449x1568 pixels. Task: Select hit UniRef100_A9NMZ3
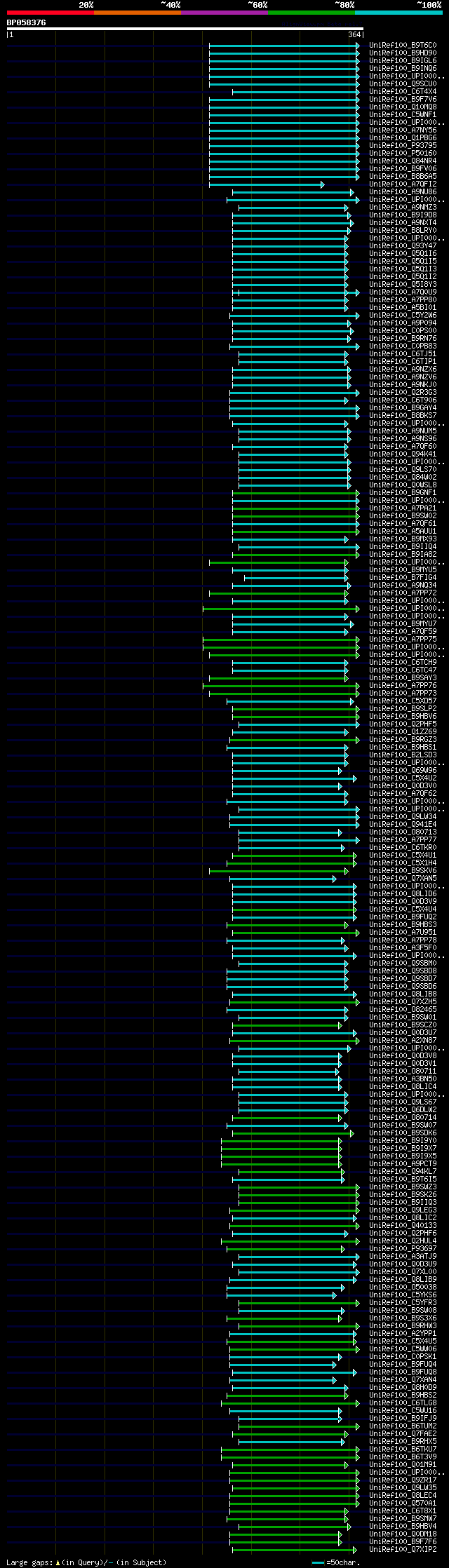point(403,208)
